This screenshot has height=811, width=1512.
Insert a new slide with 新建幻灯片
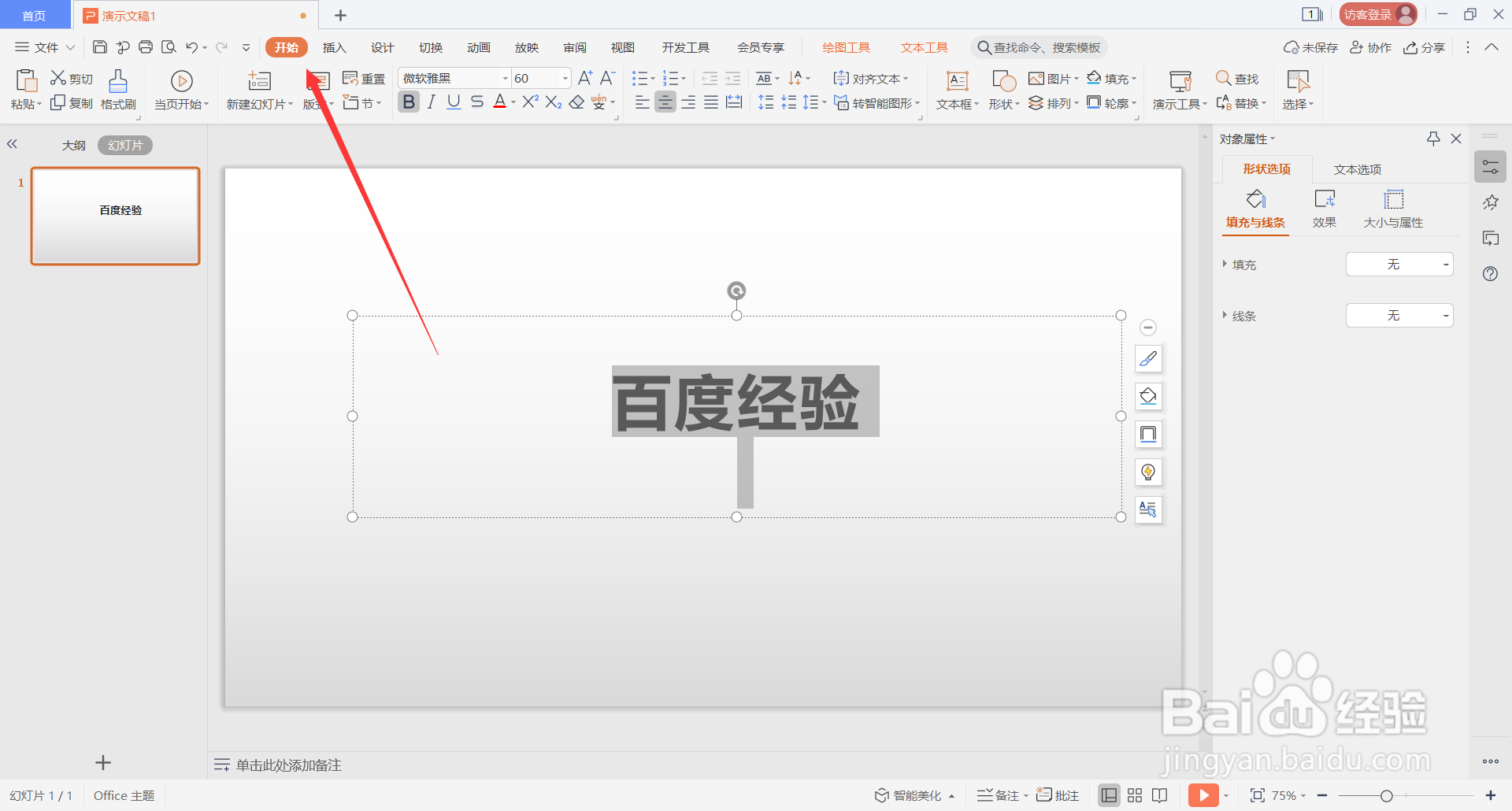coord(258,89)
